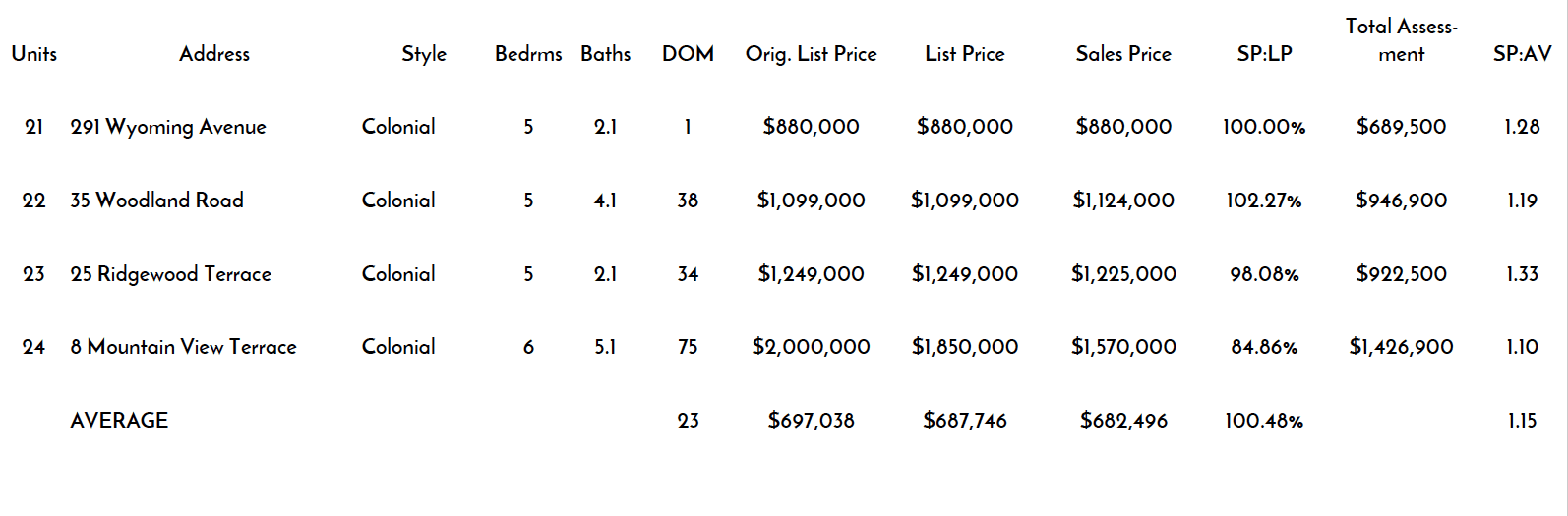Click 8 Mountain View Terrace address
The height and width of the screenshot is (516, 1568).
click(183, 347)
